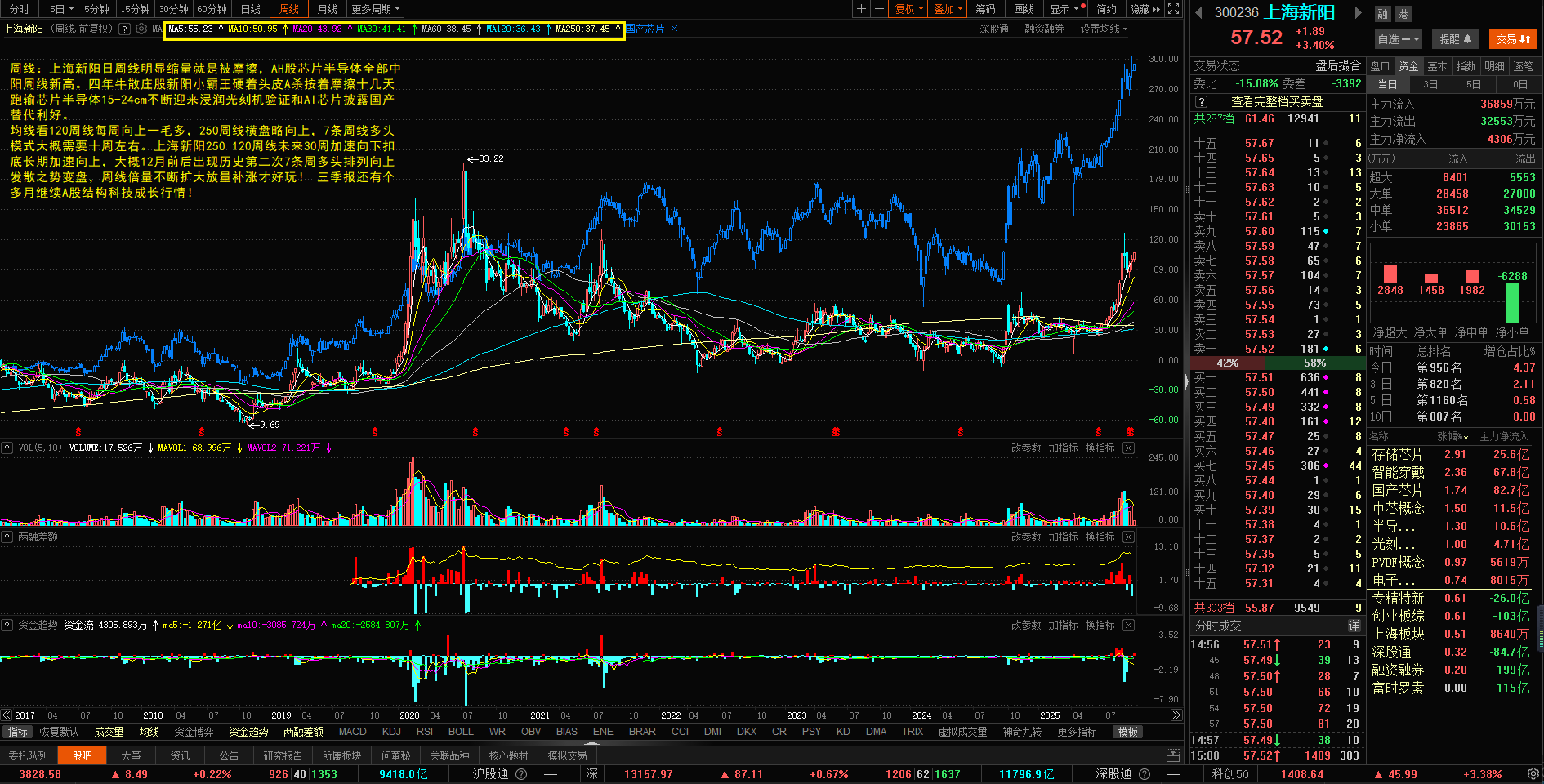The image size is (1544, 784).
Task: Switch to 日线 daily chart tab
Action: 251,9
